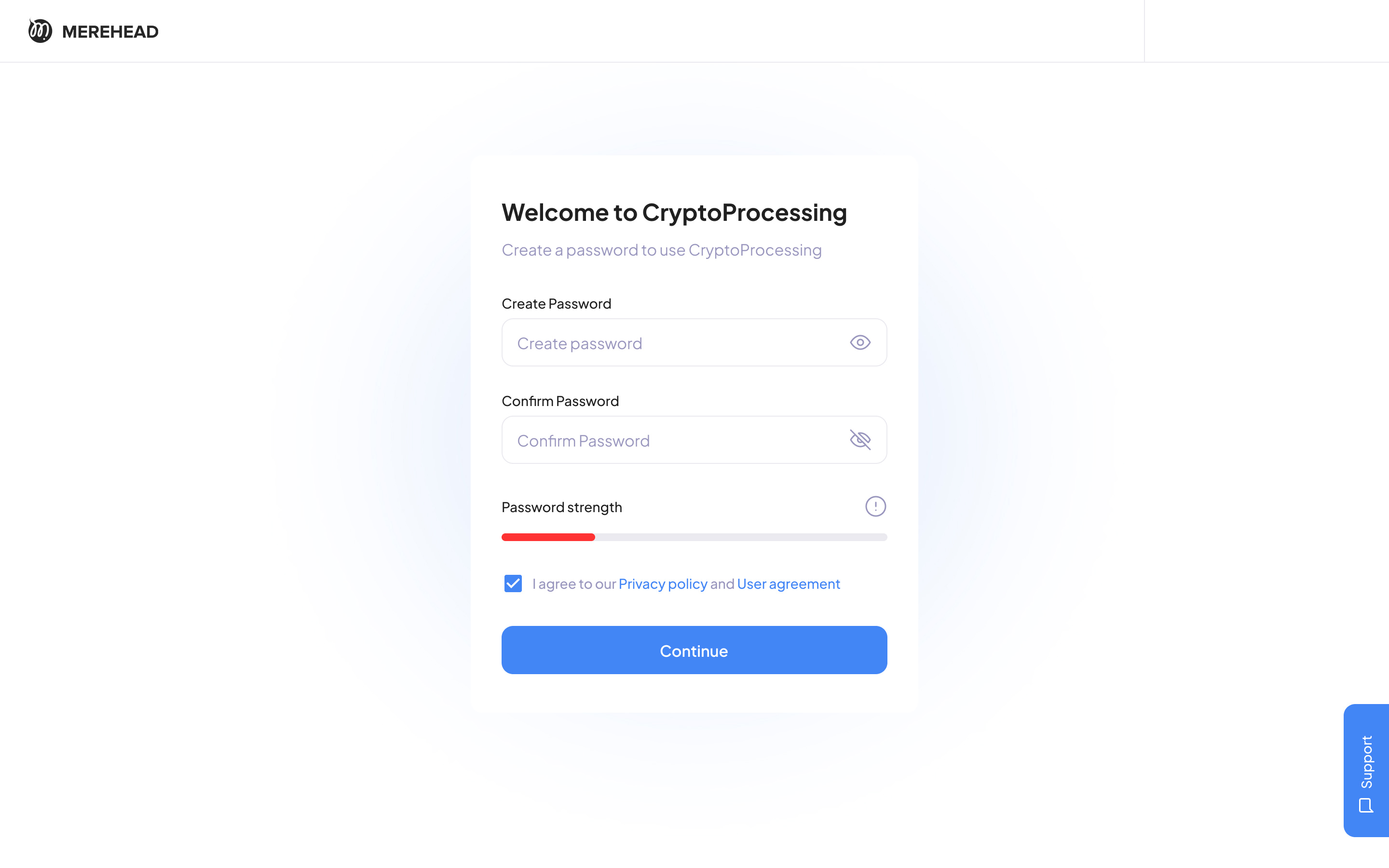Click the Support book icon
1389x868 pixels.
(x=1366, y=805)
